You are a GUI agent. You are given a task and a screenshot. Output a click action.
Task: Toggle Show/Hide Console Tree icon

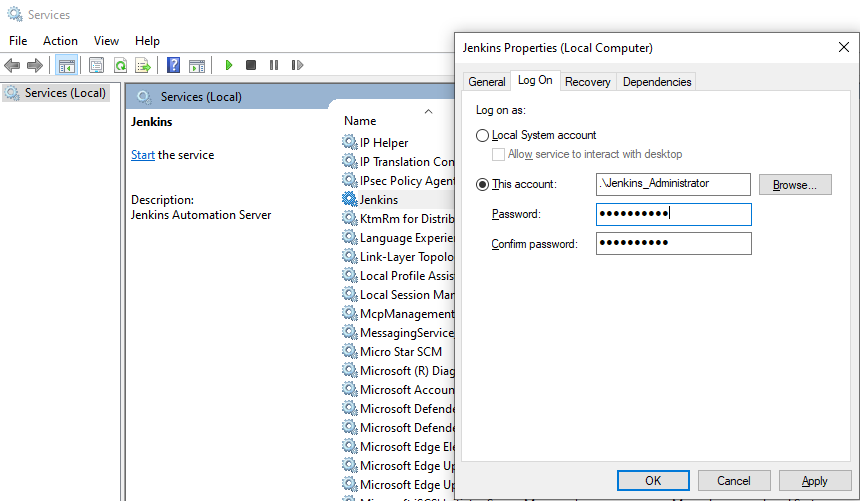pos(67,65)
